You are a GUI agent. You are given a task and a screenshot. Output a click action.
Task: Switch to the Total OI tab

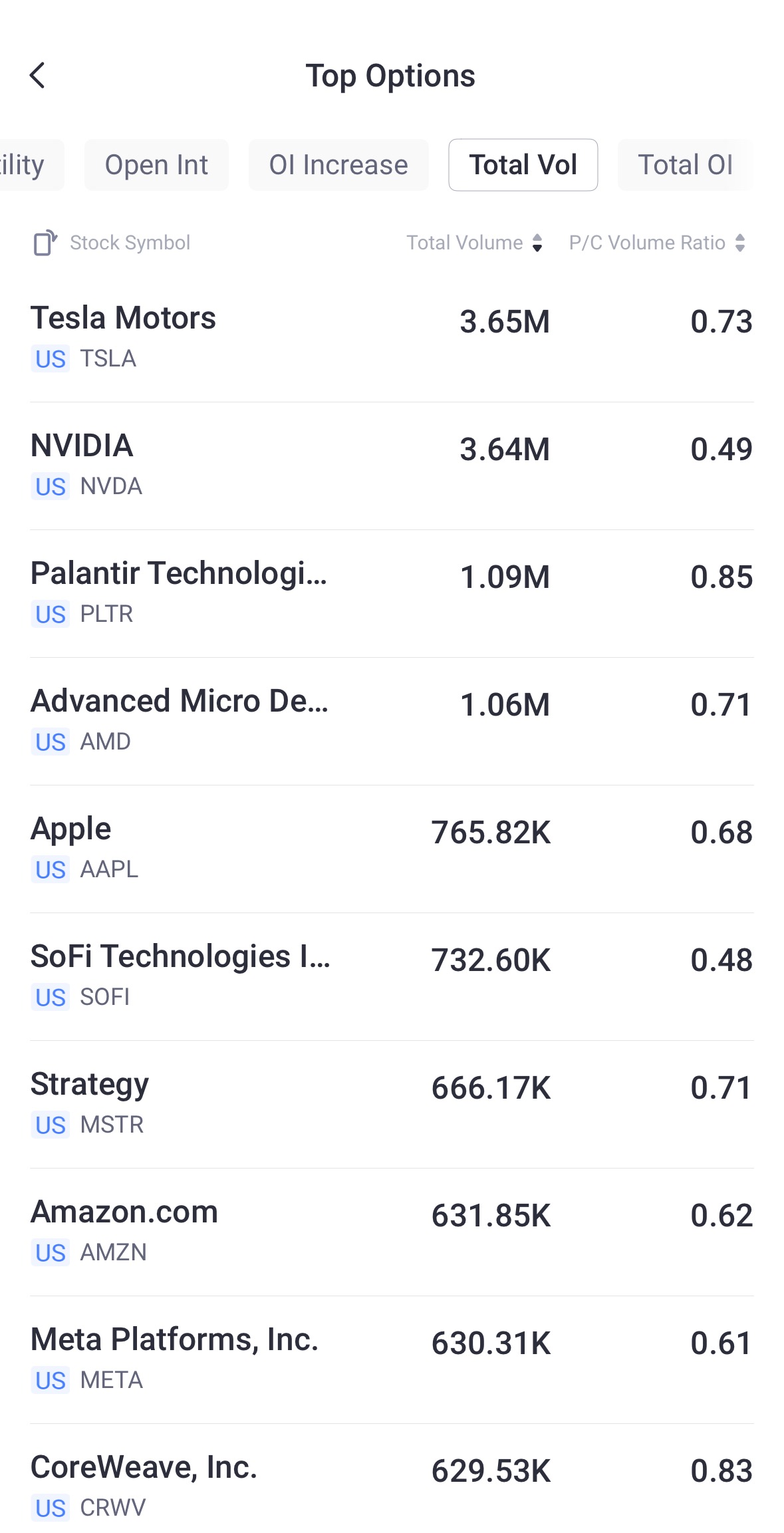click(685, 165)
